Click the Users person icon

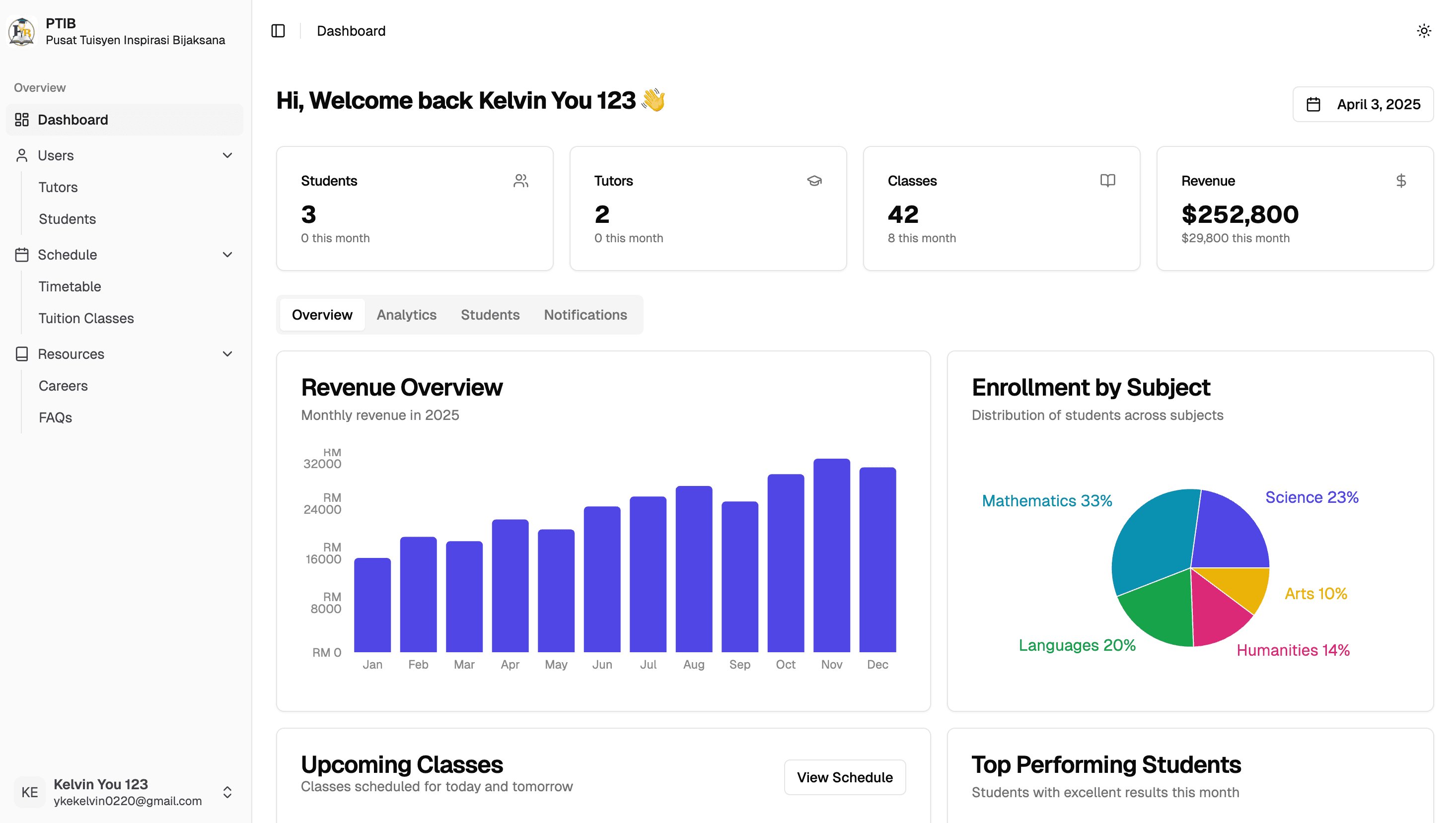pyautogui.click(x=22, y=155)
